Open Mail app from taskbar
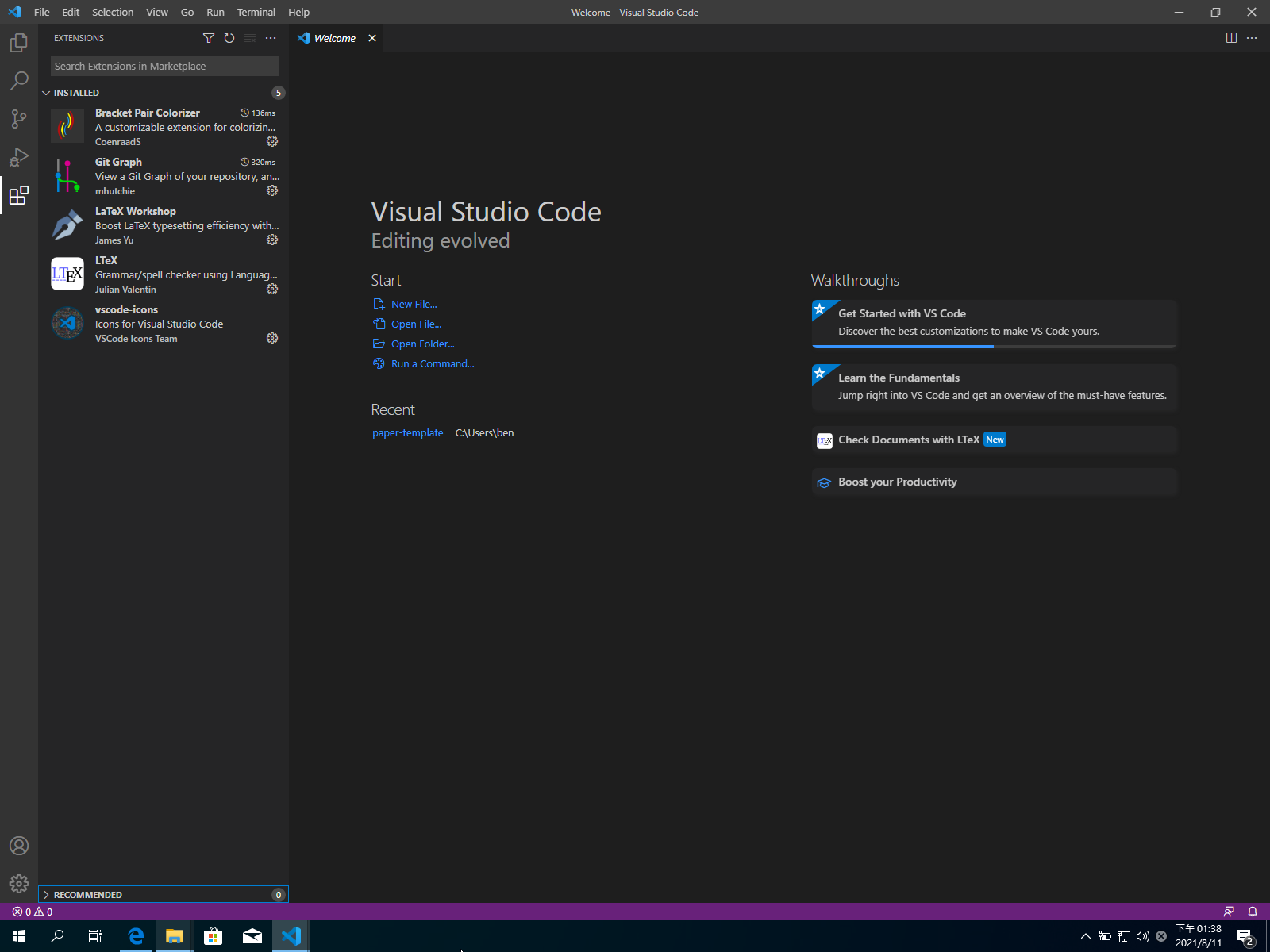The image size is (1270, 952). click(x=252, y=936)
